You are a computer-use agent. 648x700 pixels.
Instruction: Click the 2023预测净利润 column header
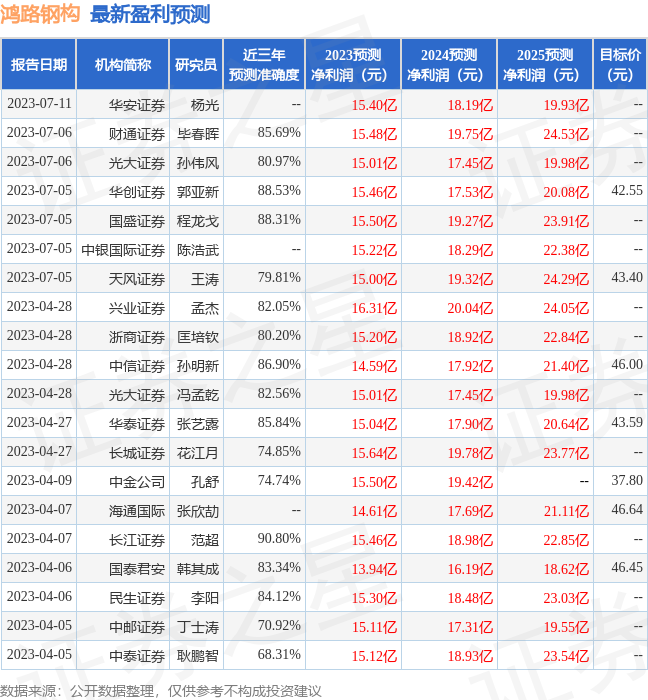[353, 65]
